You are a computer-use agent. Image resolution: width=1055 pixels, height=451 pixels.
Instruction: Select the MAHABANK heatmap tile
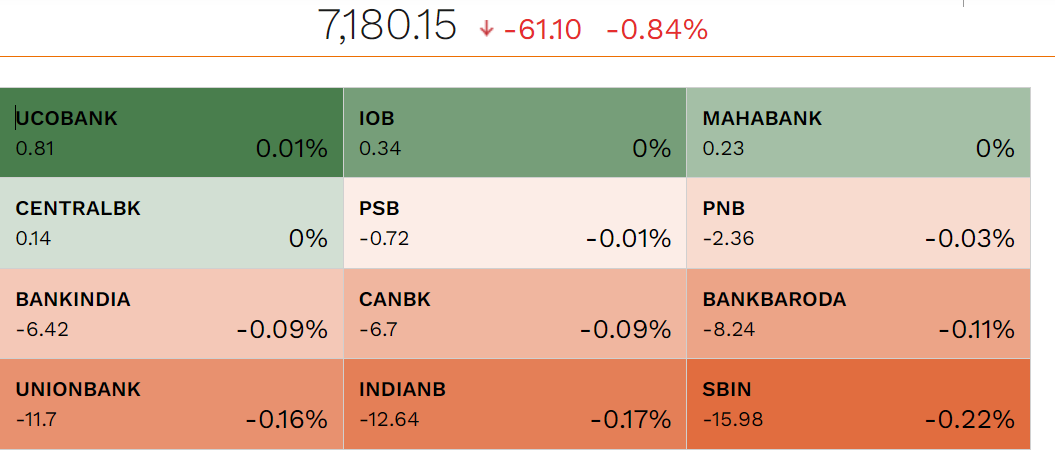pos(857,132)
